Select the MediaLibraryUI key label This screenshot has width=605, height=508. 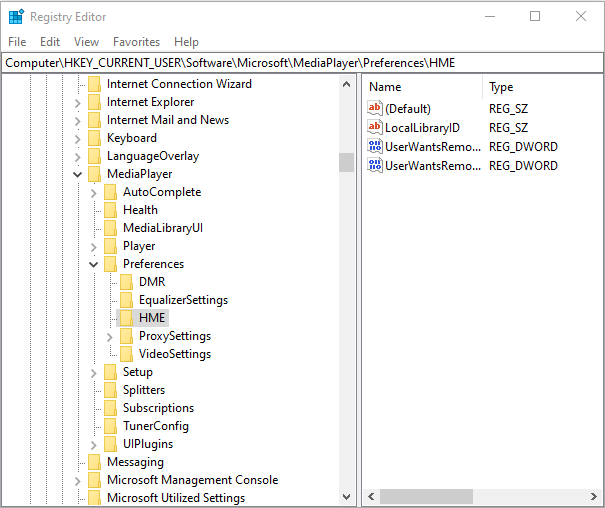point(163,228)
